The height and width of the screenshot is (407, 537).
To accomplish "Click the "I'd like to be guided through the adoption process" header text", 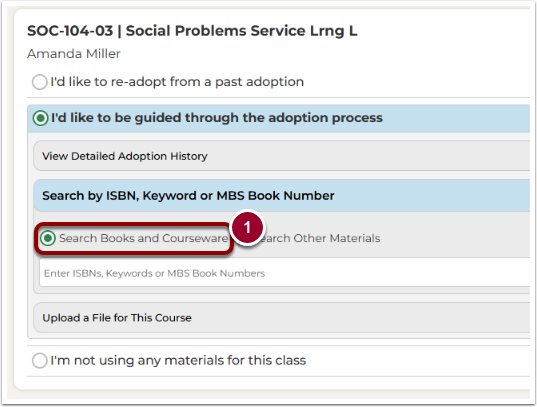I will [x=217, y=118].
